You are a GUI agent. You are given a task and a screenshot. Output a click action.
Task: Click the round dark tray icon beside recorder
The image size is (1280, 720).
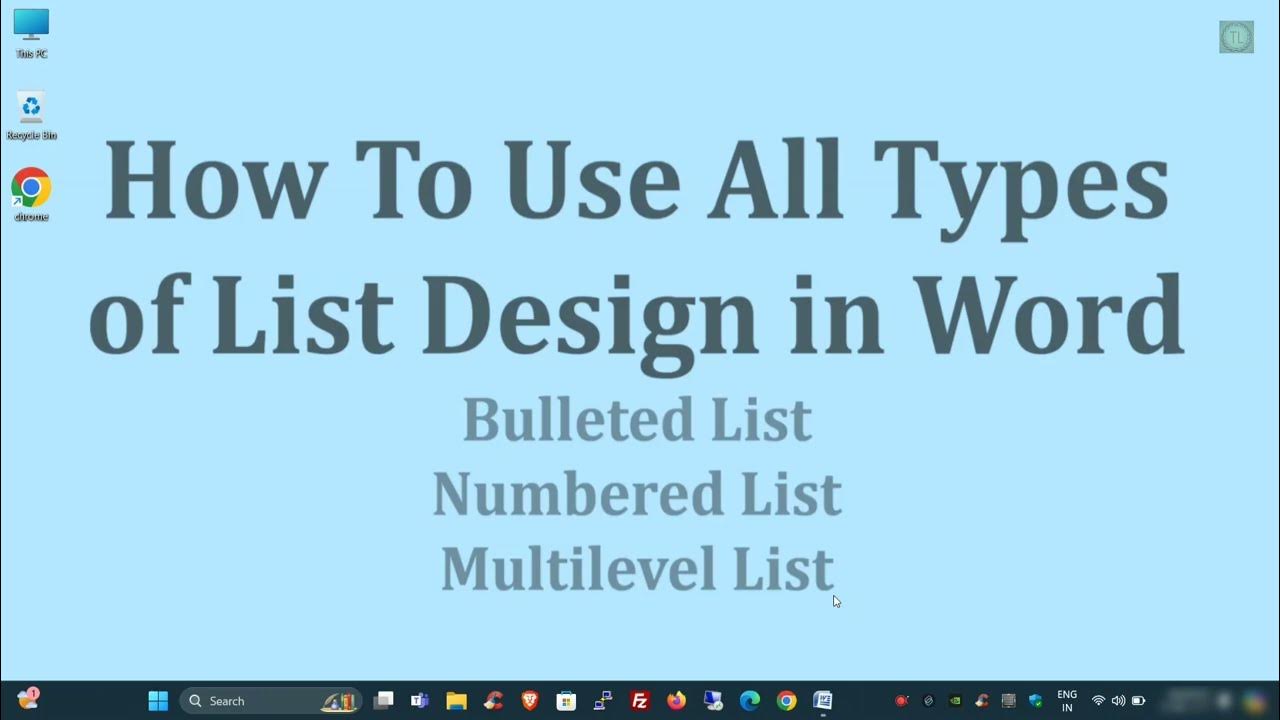coord(928,701)
